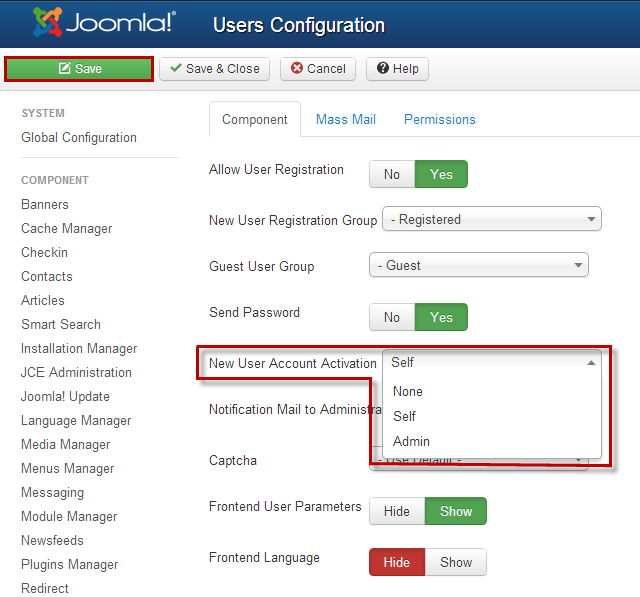This screenshot has height=597, width=640.
Task: Open the Guest User Group dropdown
Action: pyautogui.click(x=479, y=265)
